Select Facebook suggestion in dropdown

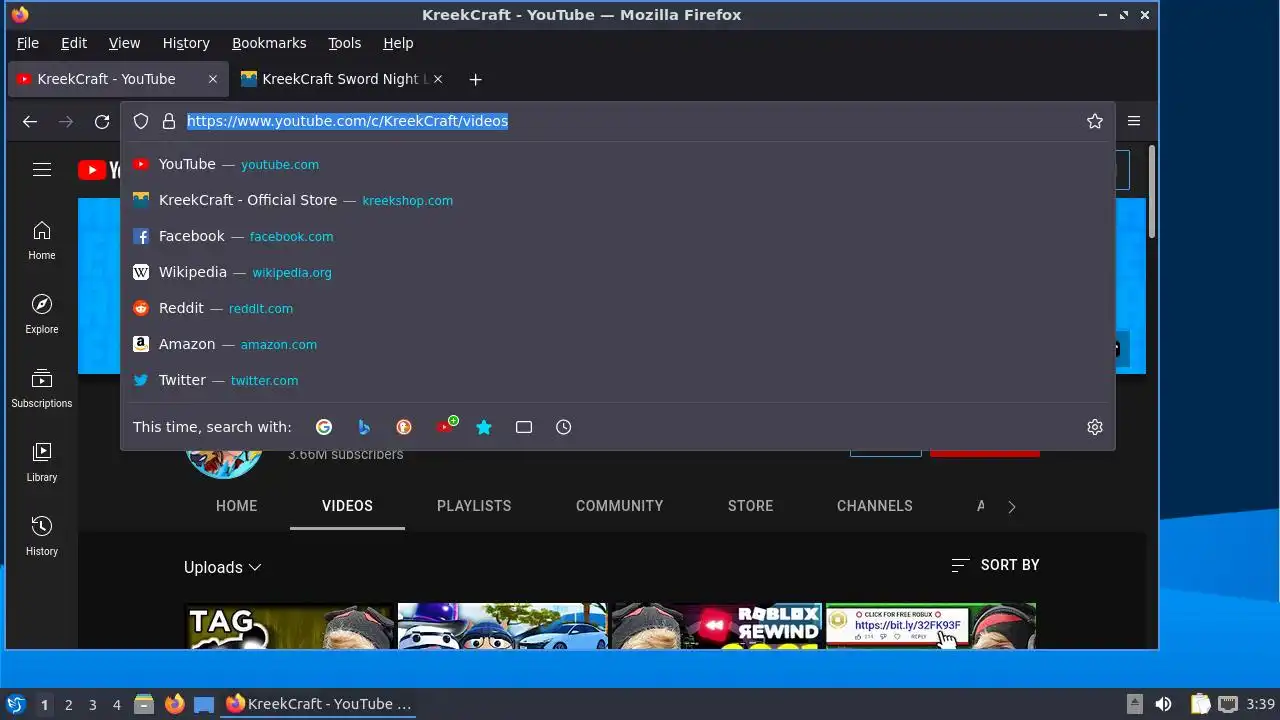[x=617, y=236]
